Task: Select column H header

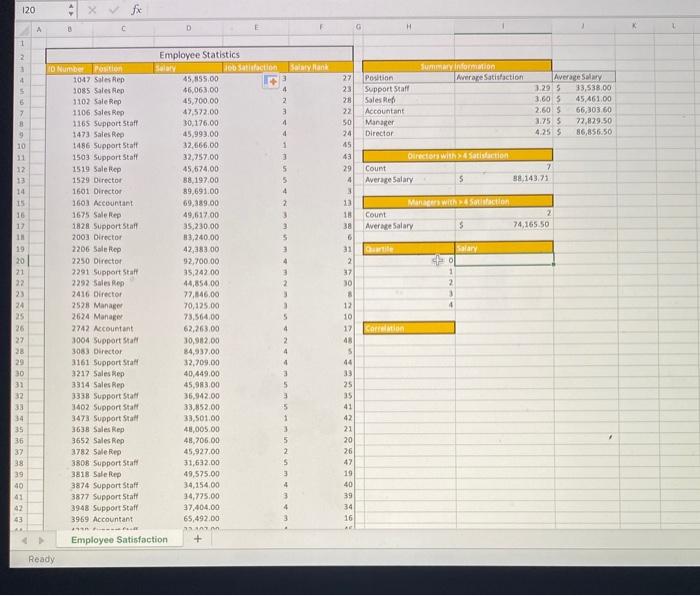Action: 408,27
